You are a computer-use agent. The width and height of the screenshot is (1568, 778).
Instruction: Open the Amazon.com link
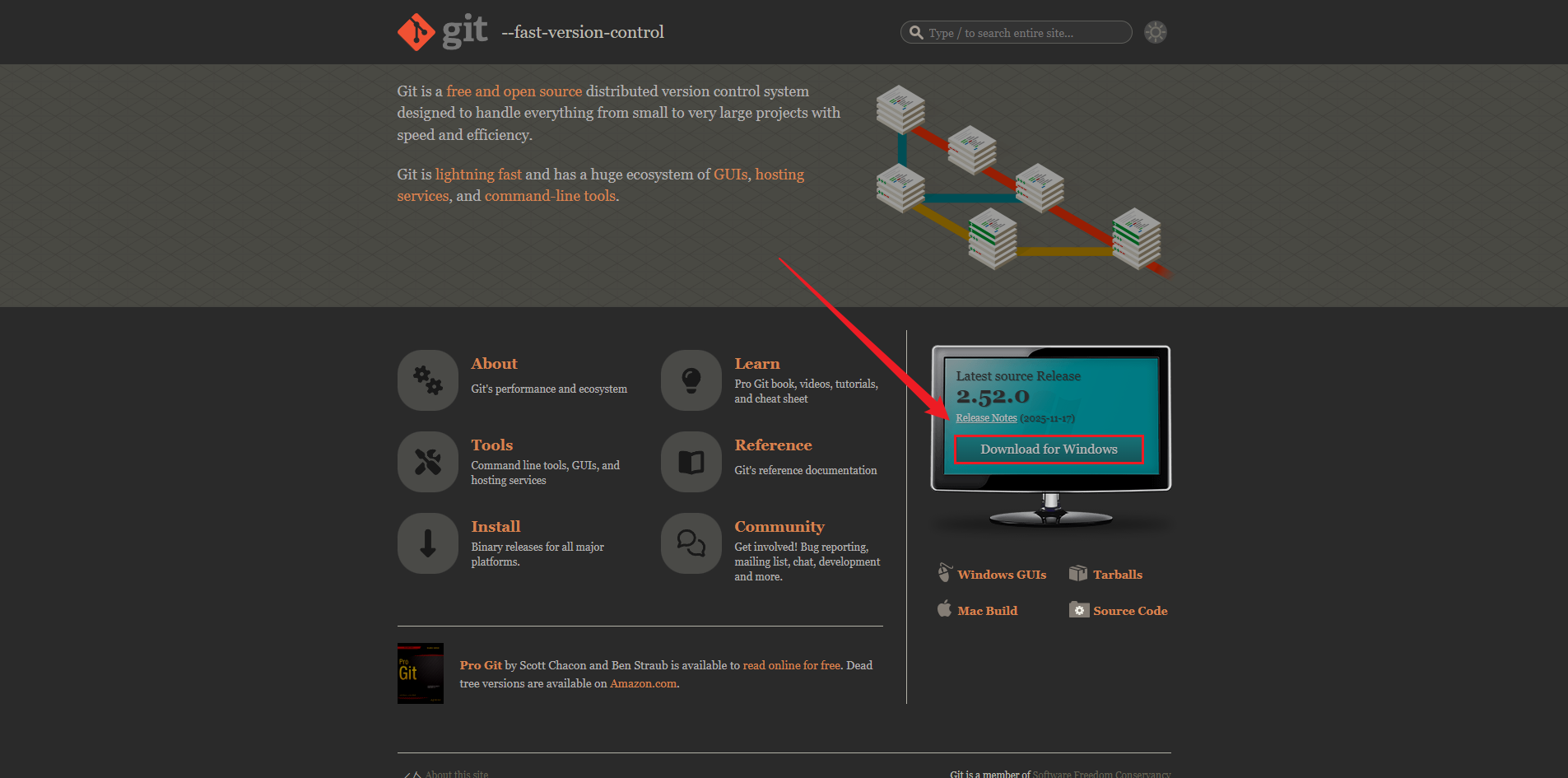point(643,683)
